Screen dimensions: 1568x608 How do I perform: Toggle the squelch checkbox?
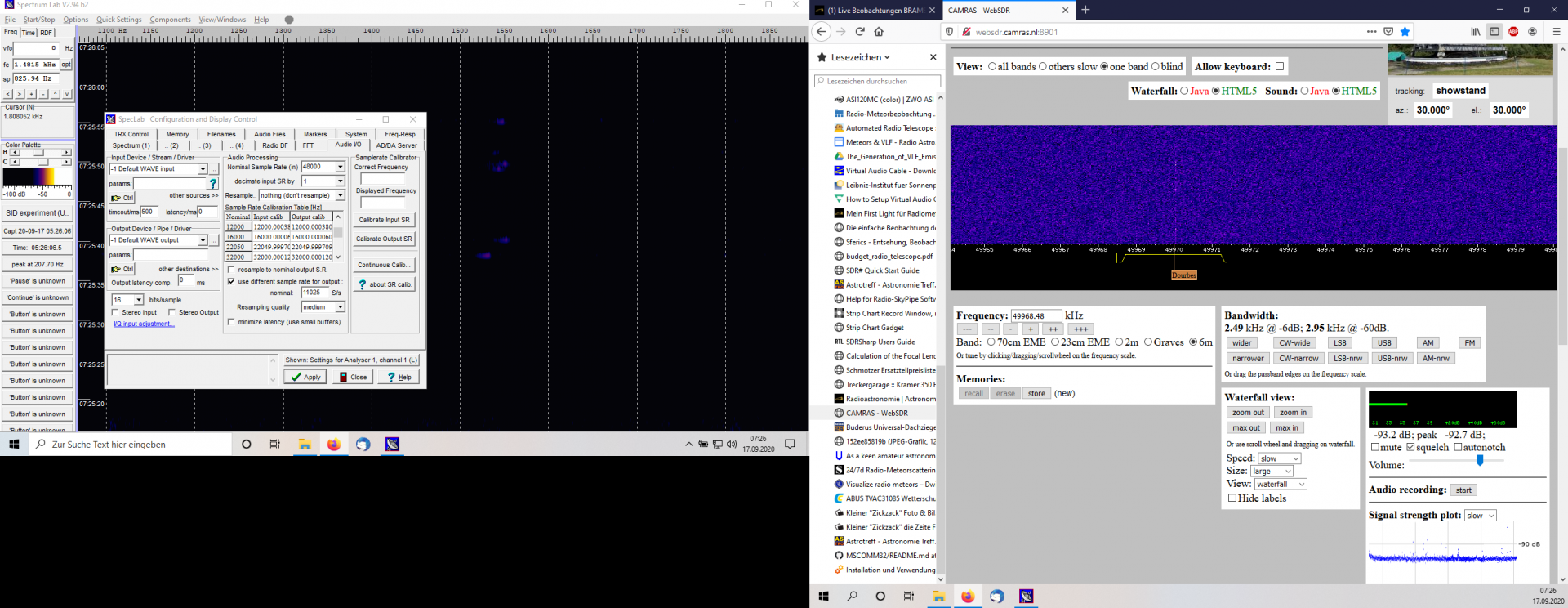[1410, 448]
